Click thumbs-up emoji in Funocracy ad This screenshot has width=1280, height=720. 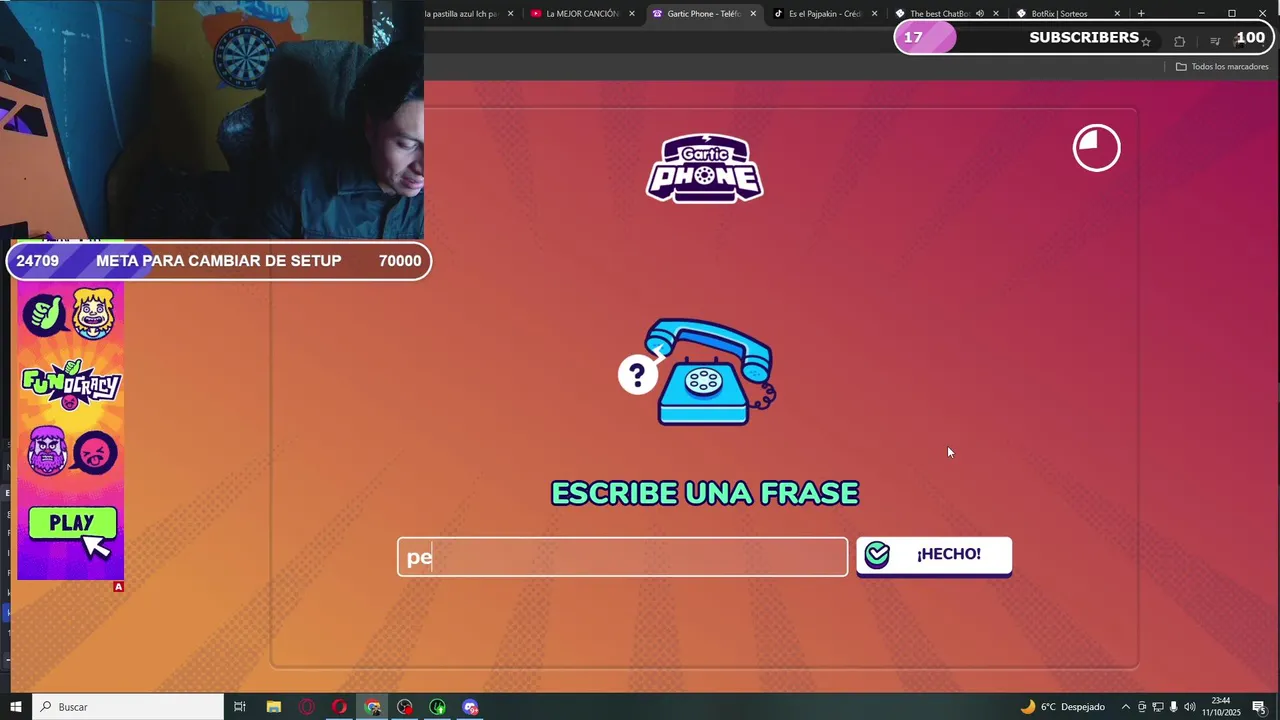click(44, 315)
